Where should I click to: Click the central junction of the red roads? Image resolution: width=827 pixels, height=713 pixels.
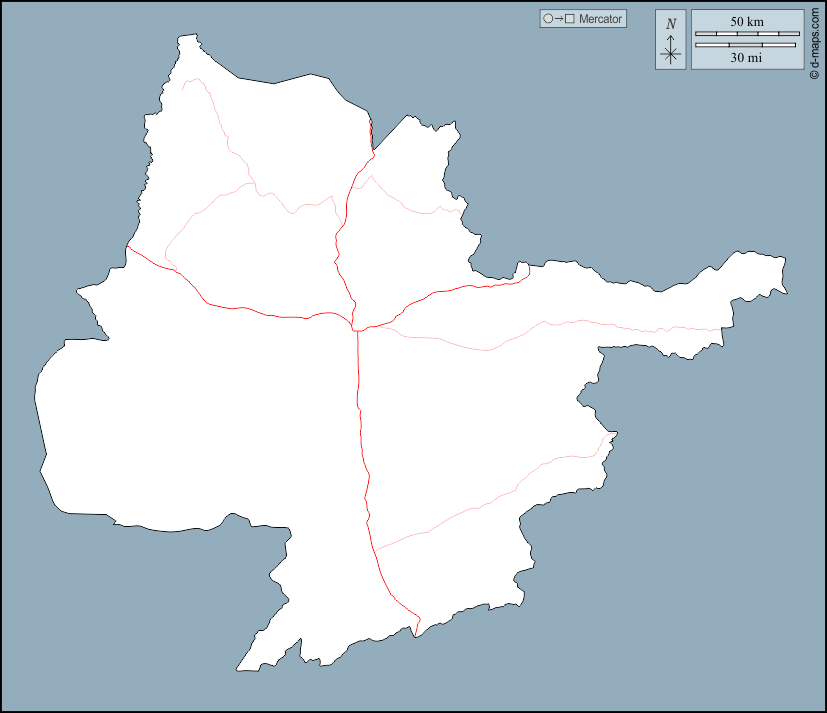tap(356, 329)
